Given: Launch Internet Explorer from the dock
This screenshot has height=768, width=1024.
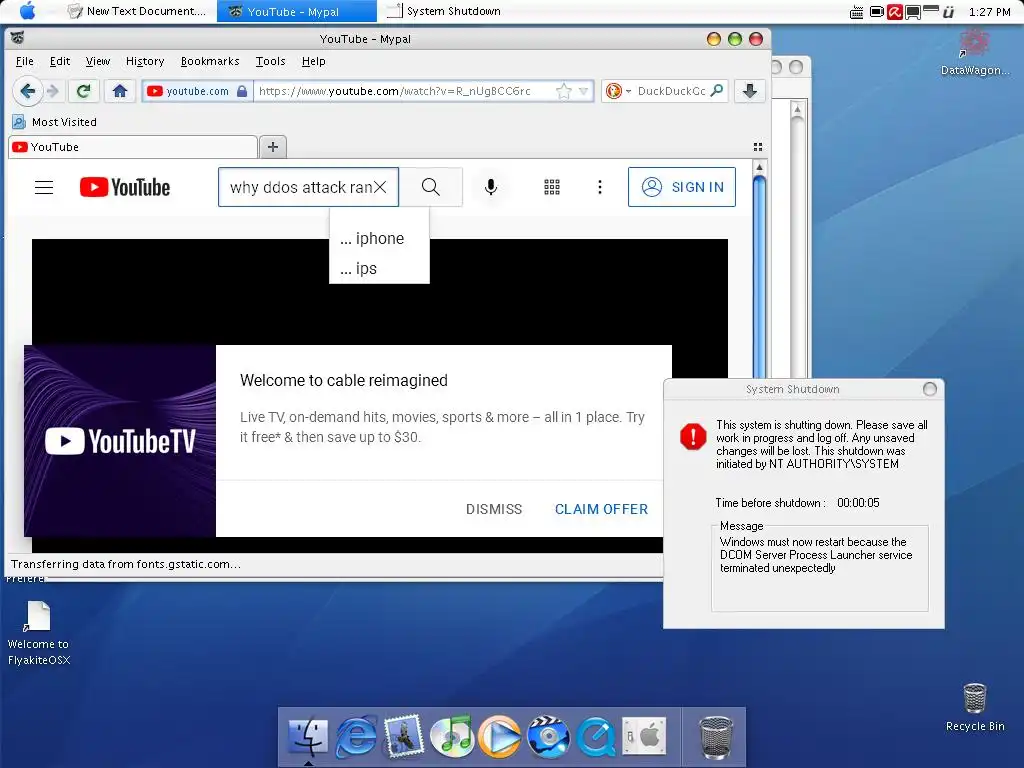Looking at the screenshot, I should pyautogui.click(x=356, y=737).
